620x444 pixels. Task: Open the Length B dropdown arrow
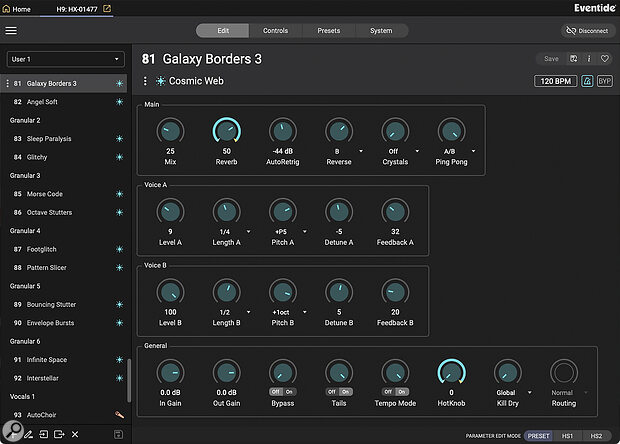coord(248,312)
